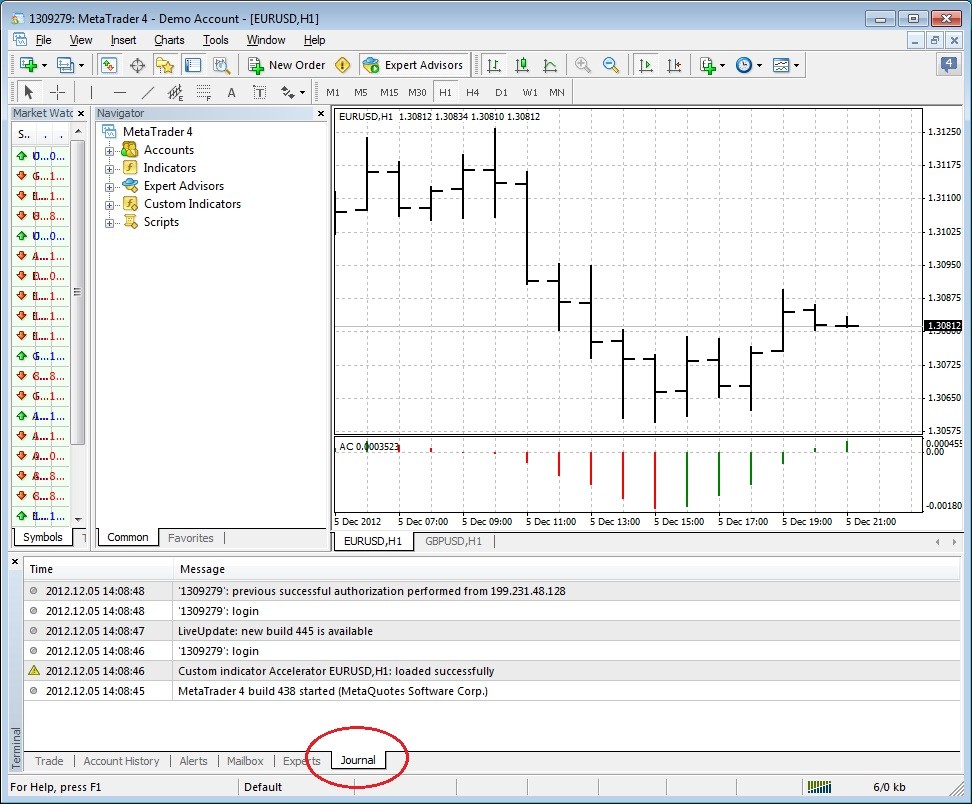Select the cursor arrow tool

28,92
